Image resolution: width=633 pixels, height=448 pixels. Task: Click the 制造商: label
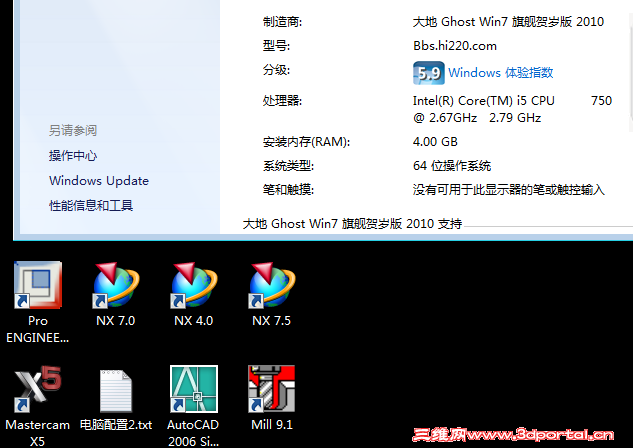pos(282,21)
